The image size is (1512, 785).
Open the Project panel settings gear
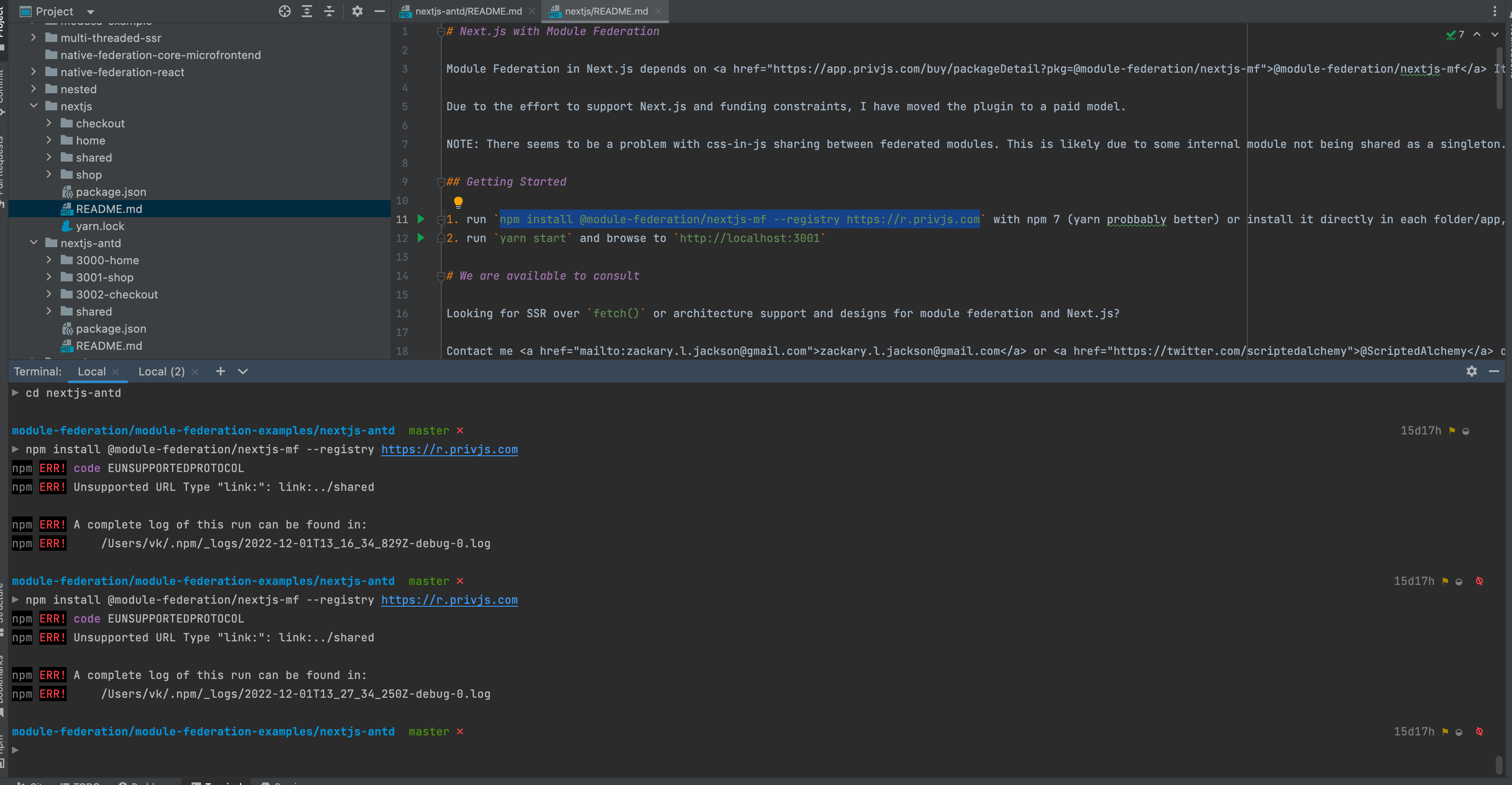pos(357,11)
